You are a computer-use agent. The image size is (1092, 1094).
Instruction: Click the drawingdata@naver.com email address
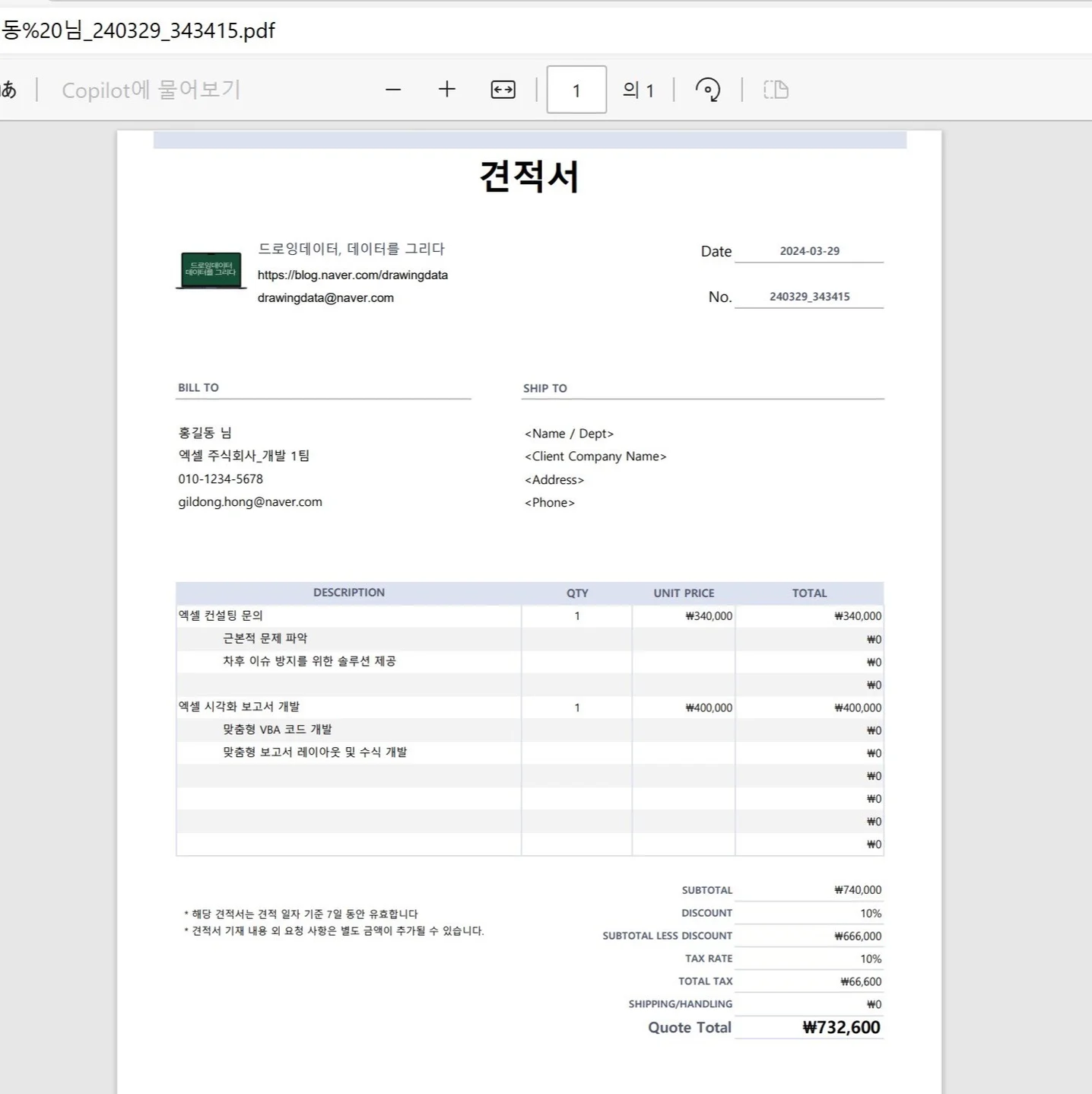tap(325, 297)
